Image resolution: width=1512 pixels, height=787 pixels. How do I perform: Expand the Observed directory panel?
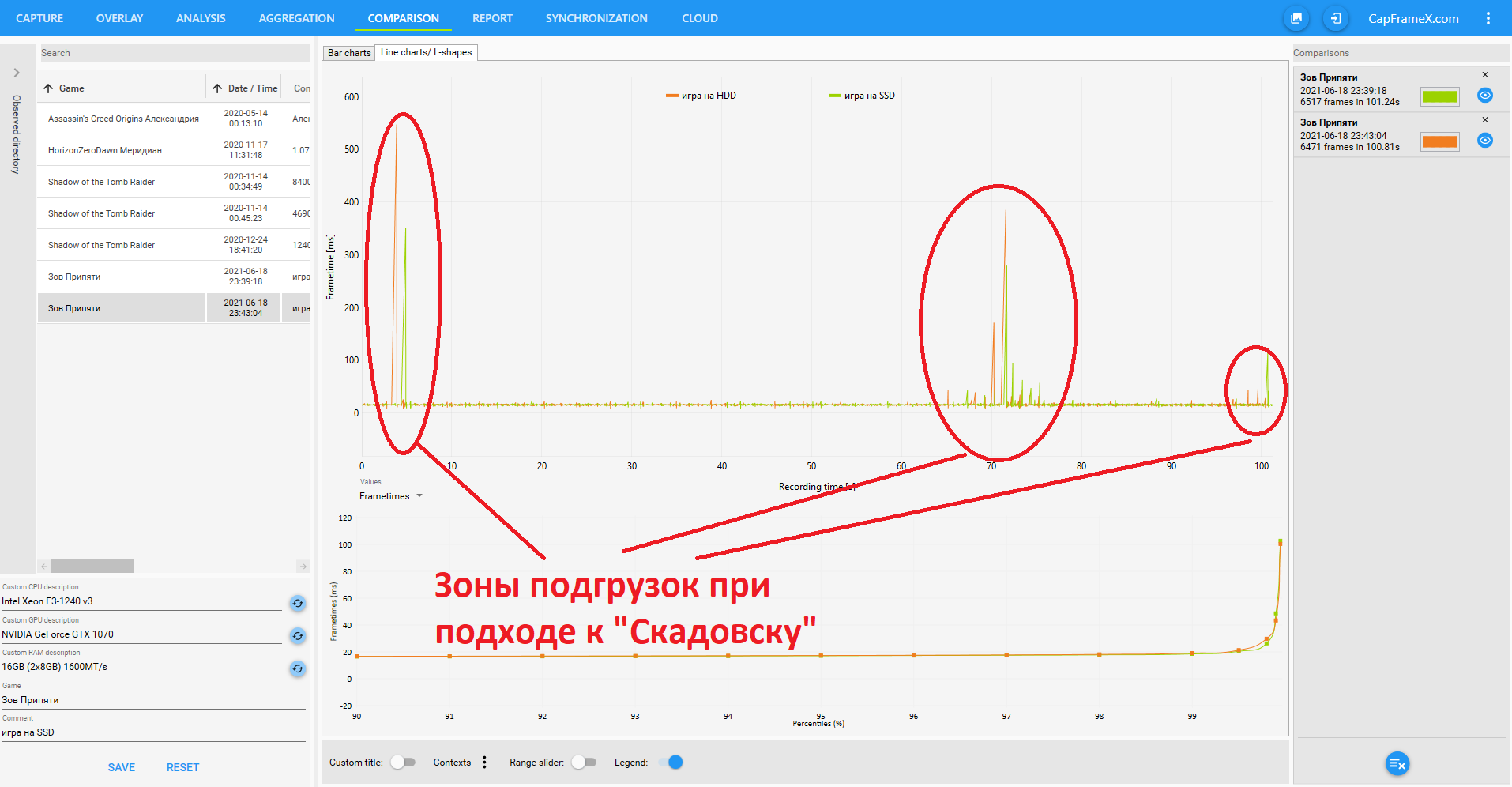click(17, 73)
